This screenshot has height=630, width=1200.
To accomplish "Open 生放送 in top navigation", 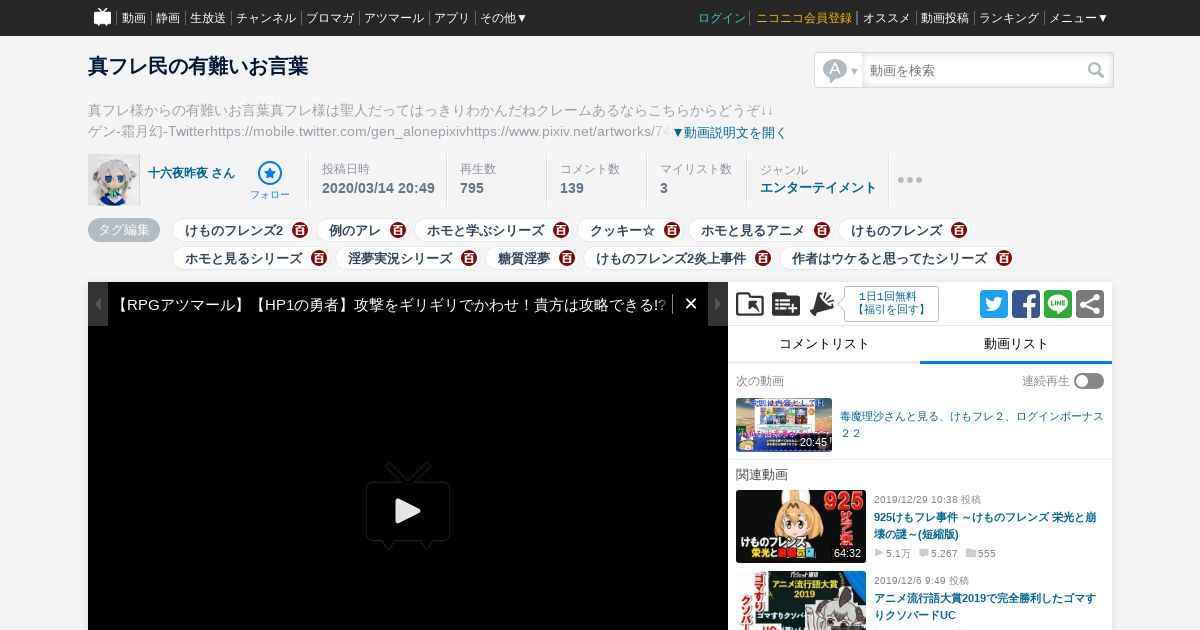I will pos(208,18).
